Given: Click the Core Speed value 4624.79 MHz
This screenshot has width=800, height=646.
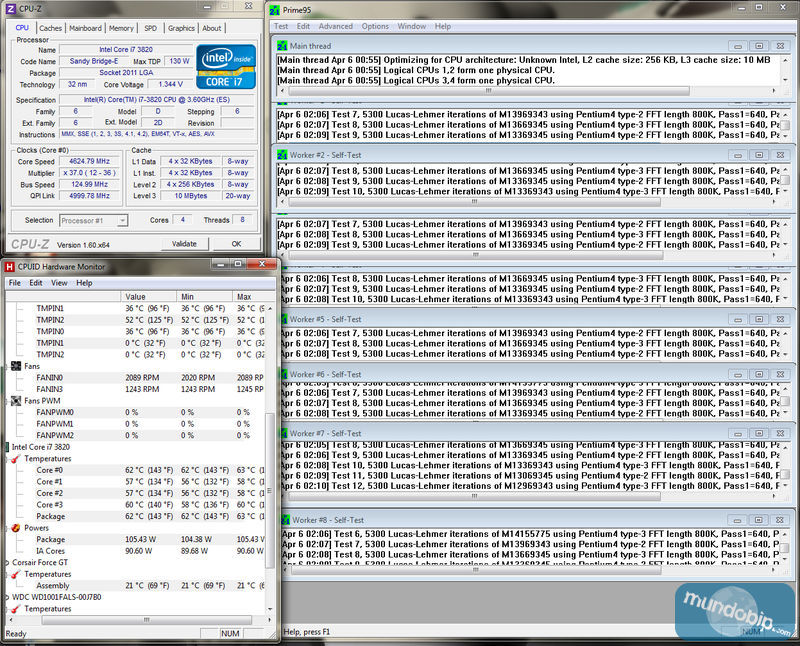Looking at the screenshot, I should 89,161.
